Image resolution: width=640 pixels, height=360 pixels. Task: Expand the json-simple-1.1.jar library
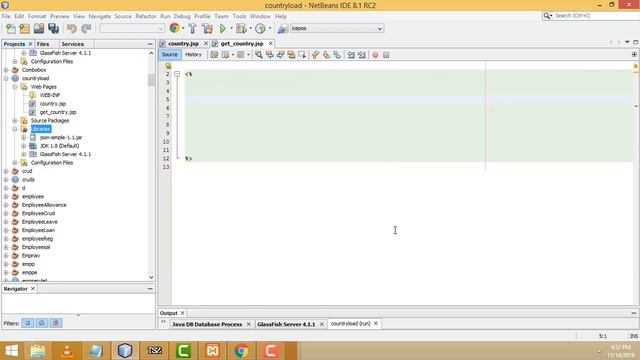[x=24, y=138]
